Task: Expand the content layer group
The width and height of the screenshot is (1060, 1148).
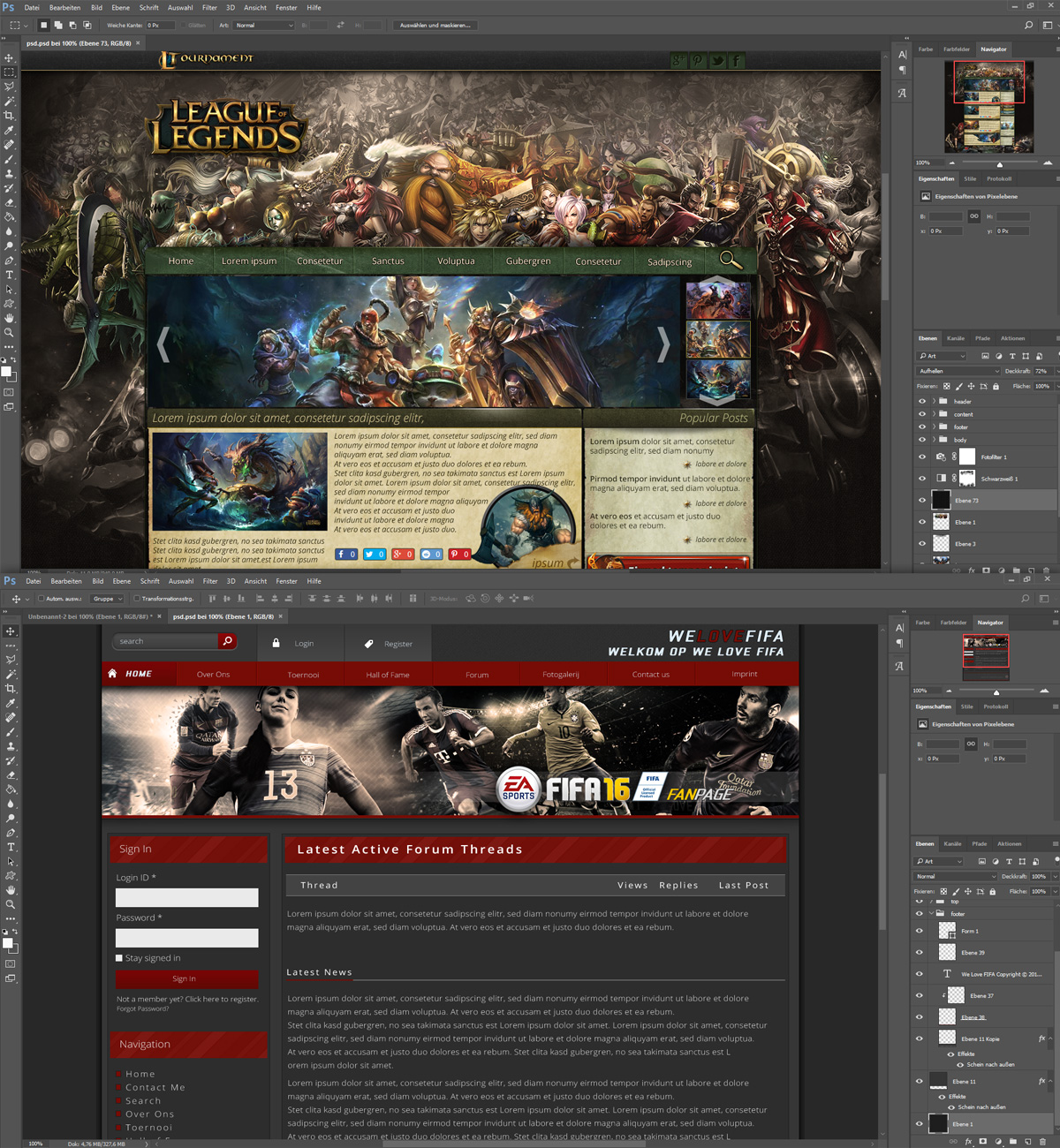Action: [x=934, y=414]
